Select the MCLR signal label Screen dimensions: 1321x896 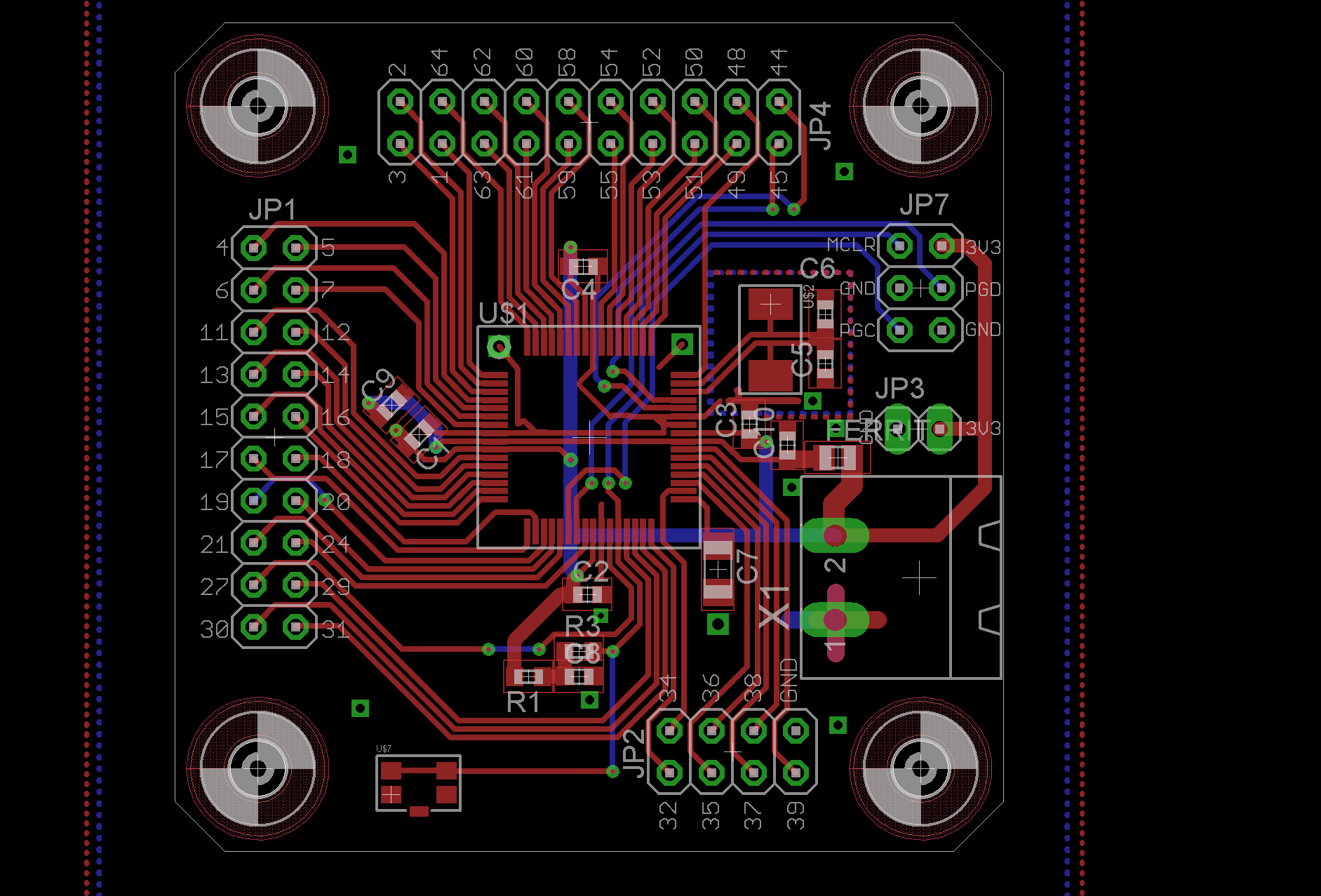tap(851, 244)
